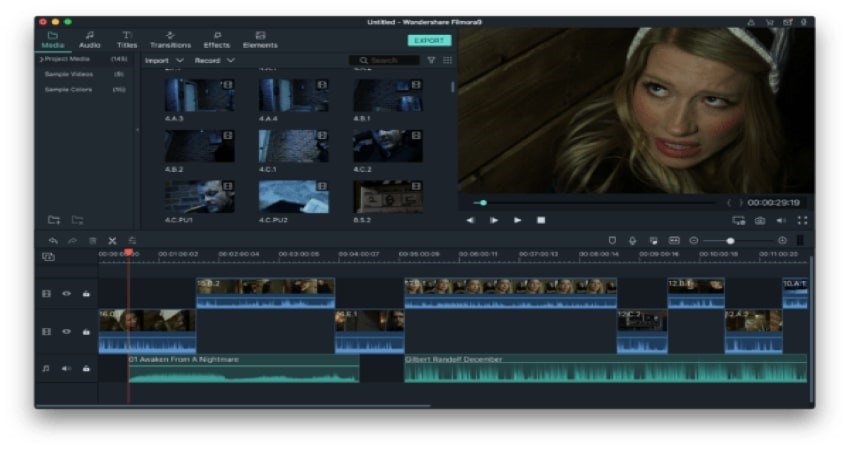Lock the audio track

click(86, 369)
